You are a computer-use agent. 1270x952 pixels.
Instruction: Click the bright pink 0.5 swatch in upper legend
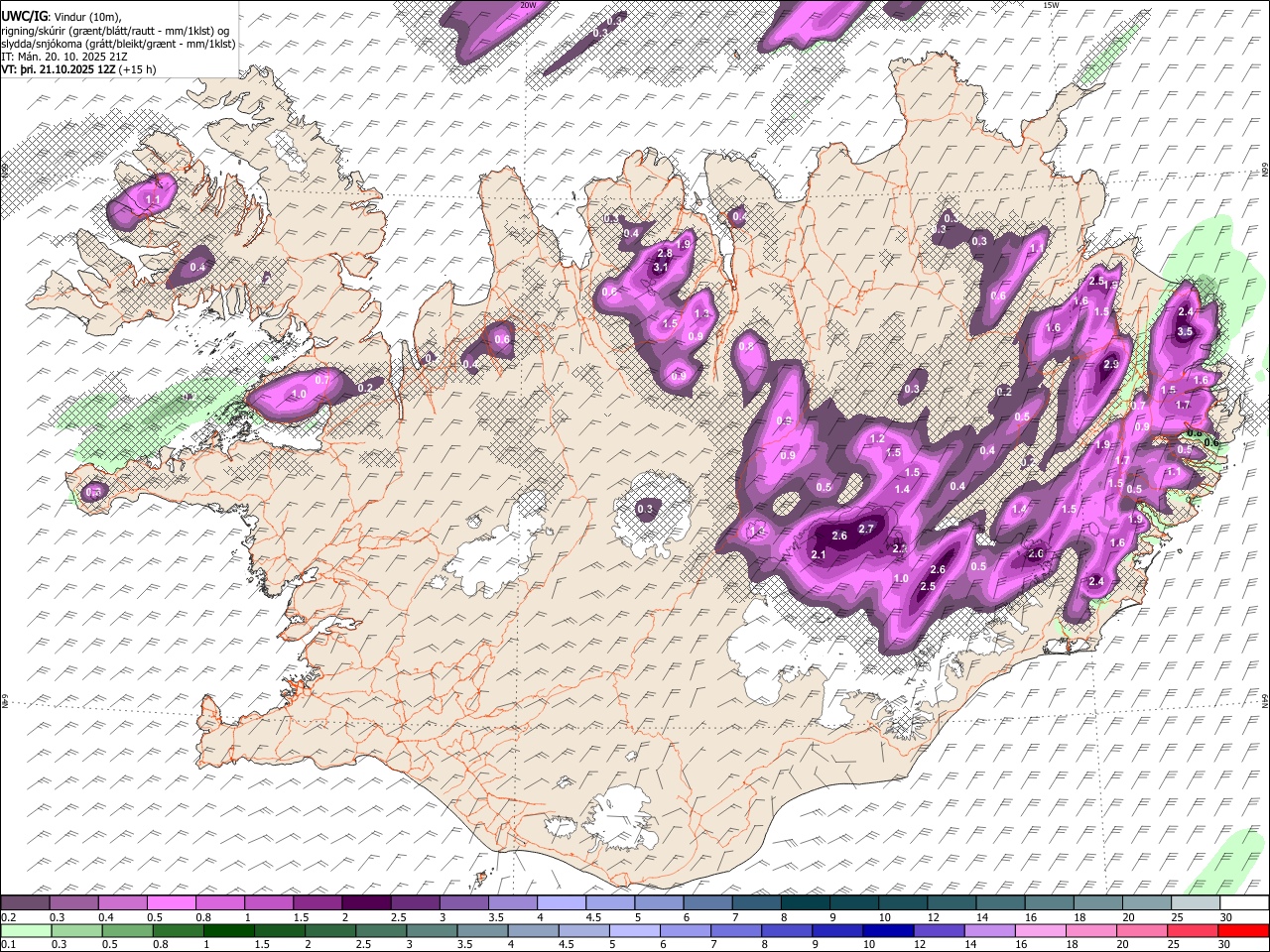click(172, 902)
